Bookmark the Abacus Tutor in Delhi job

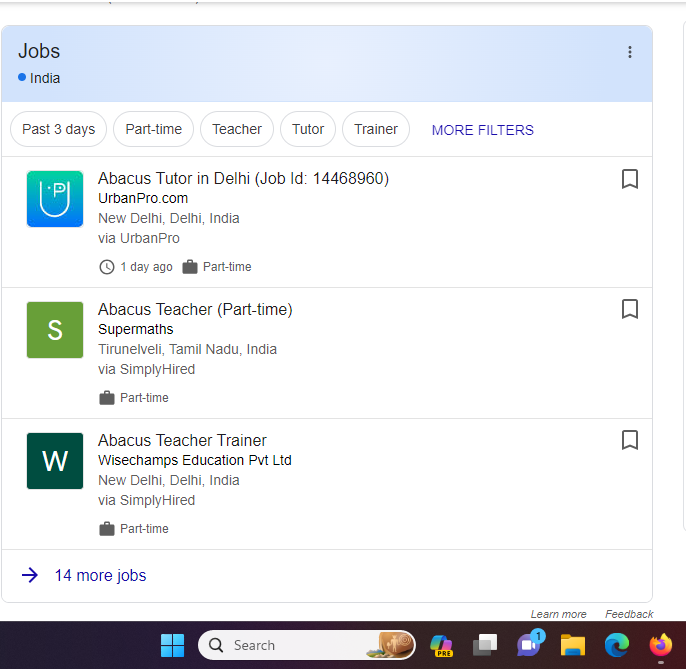630,179
